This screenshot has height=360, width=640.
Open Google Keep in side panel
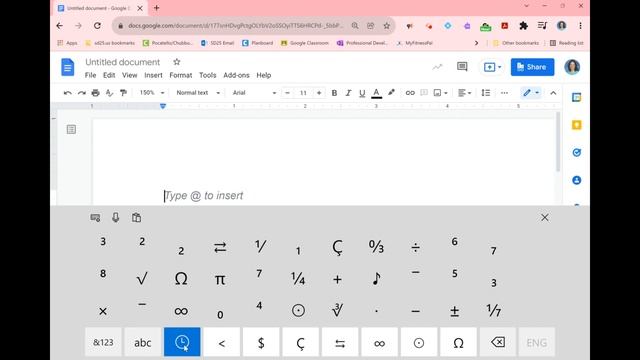[x=576, y=125]
